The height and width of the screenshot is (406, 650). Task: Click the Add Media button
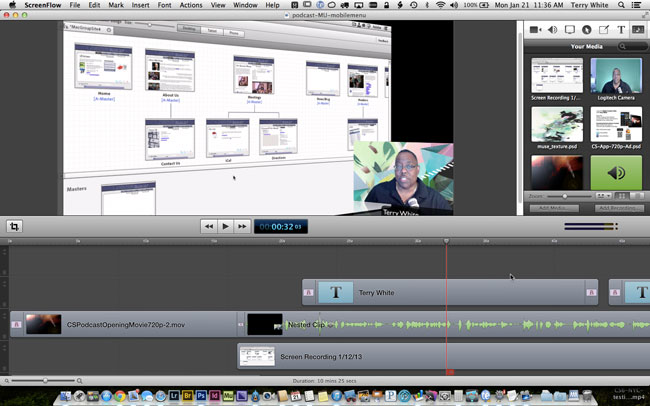(x=554, y=208)
